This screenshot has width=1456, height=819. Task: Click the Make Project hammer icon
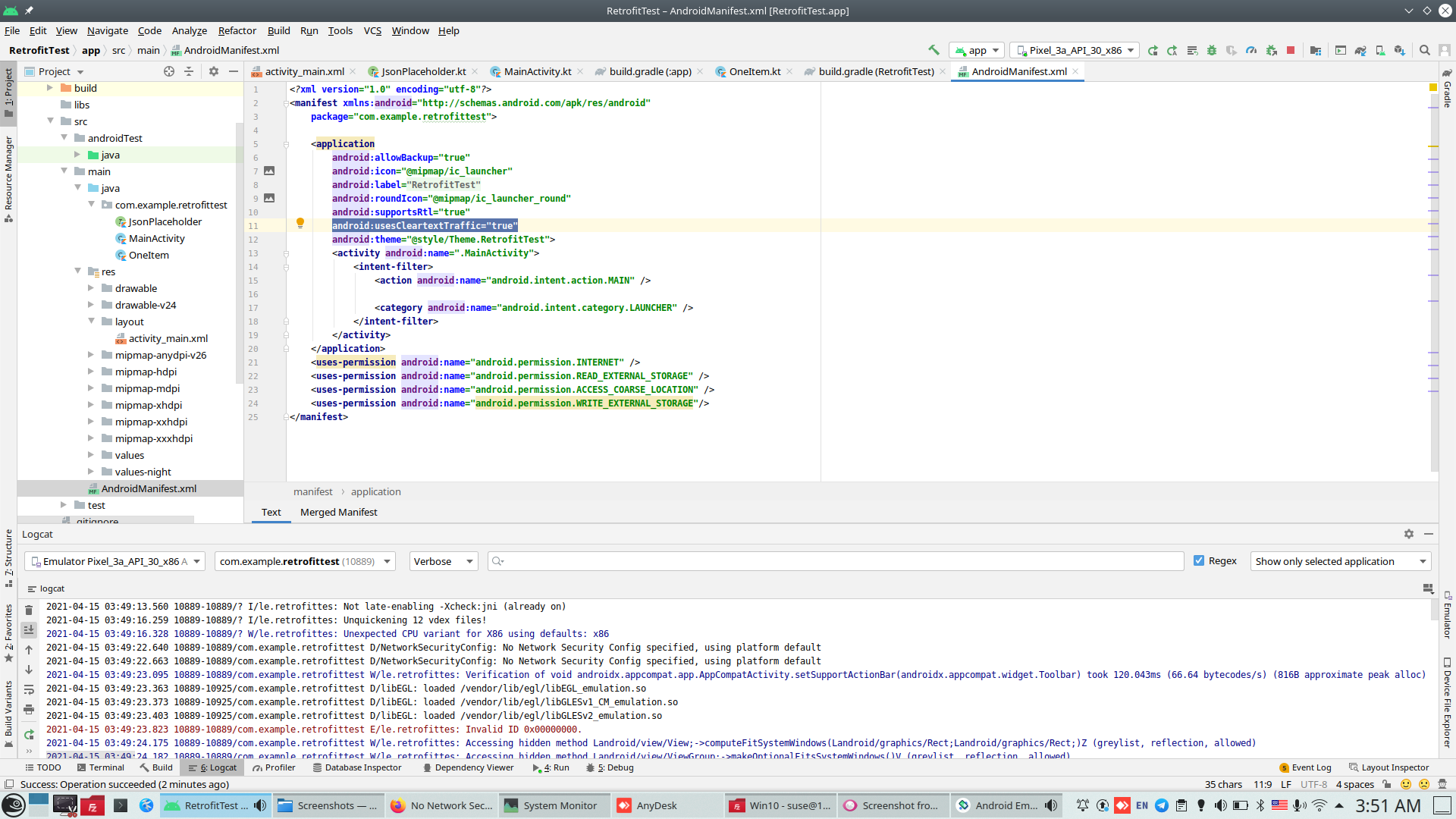tap(934, 50)
